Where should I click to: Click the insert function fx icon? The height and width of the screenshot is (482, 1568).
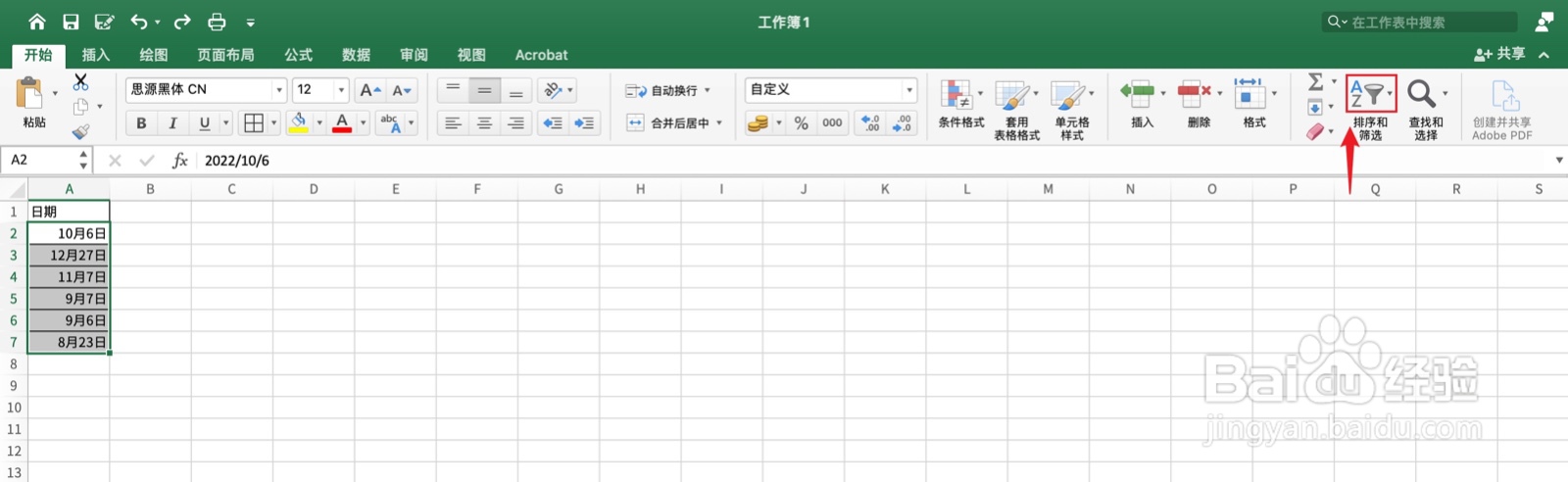179,160
